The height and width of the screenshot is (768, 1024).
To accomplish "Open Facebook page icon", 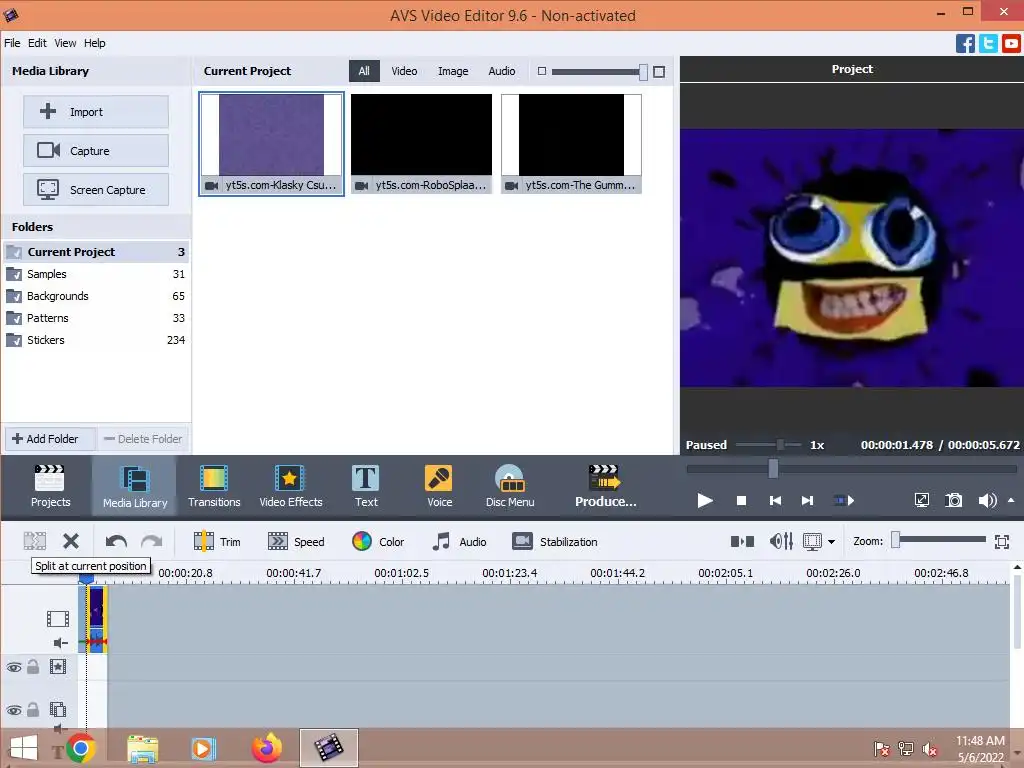I will point(965,43).
